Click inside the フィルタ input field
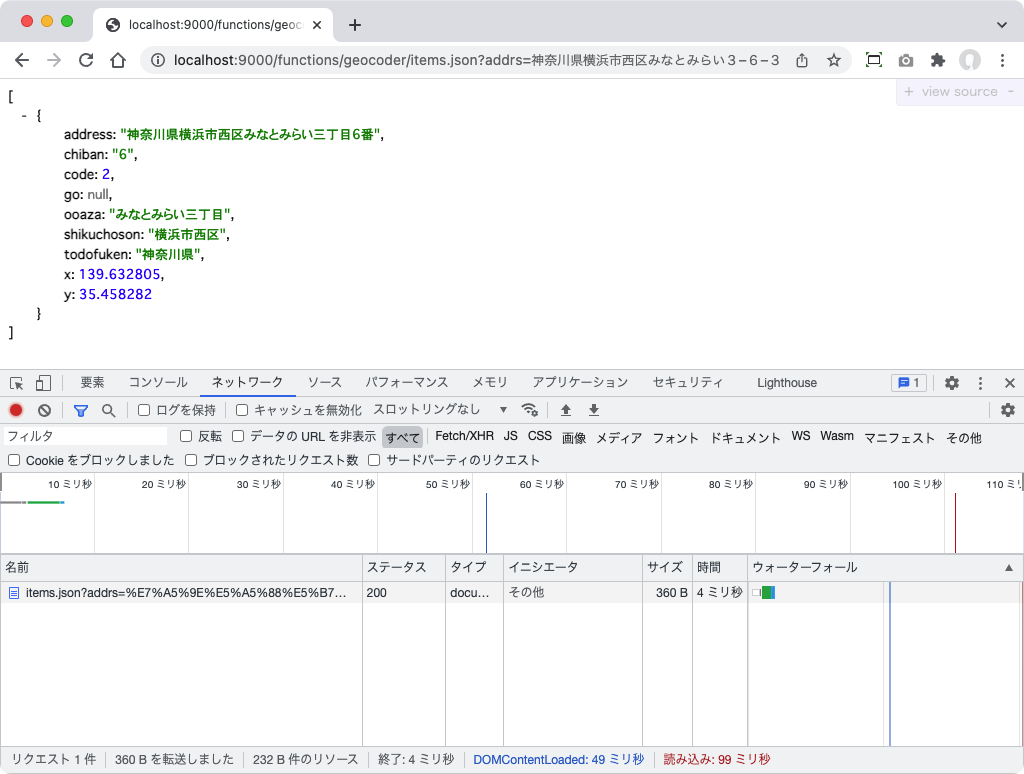 tap(85, 436)
